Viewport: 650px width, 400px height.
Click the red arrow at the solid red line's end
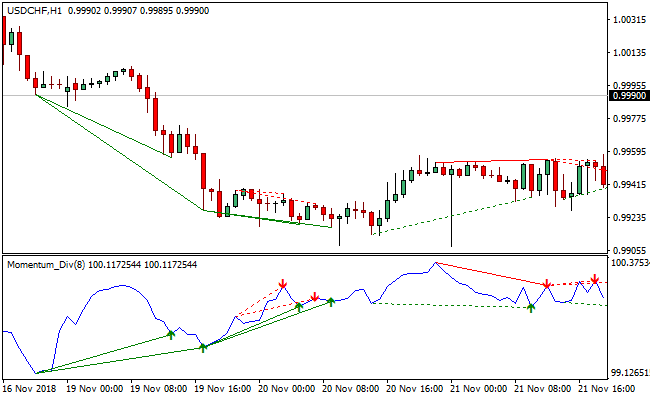tap(547, 285)
